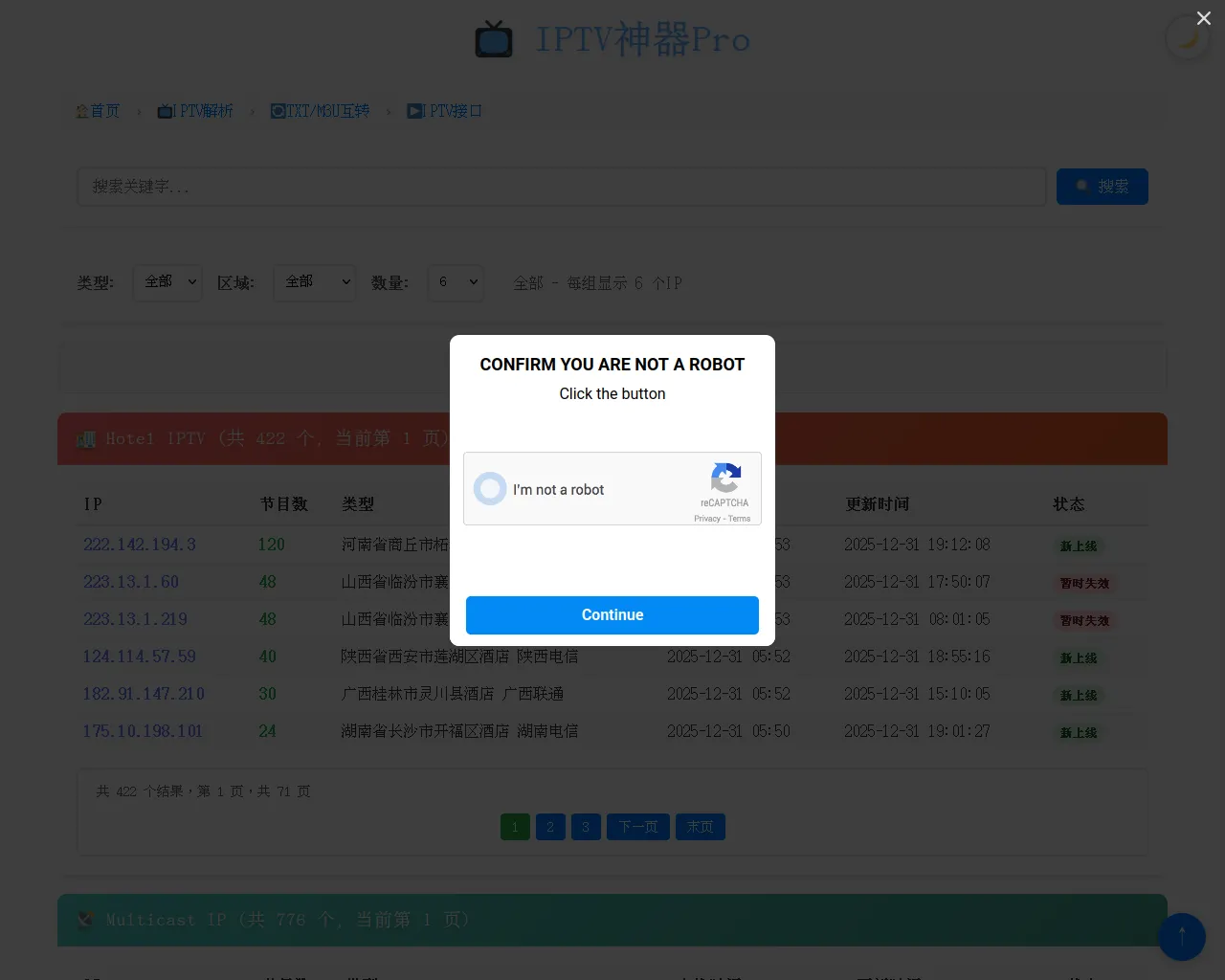Screen dimensions: 1225x980
Task: Click the 暂时失效 badge for 223.13.1.60
Action: pos(1084,584)
